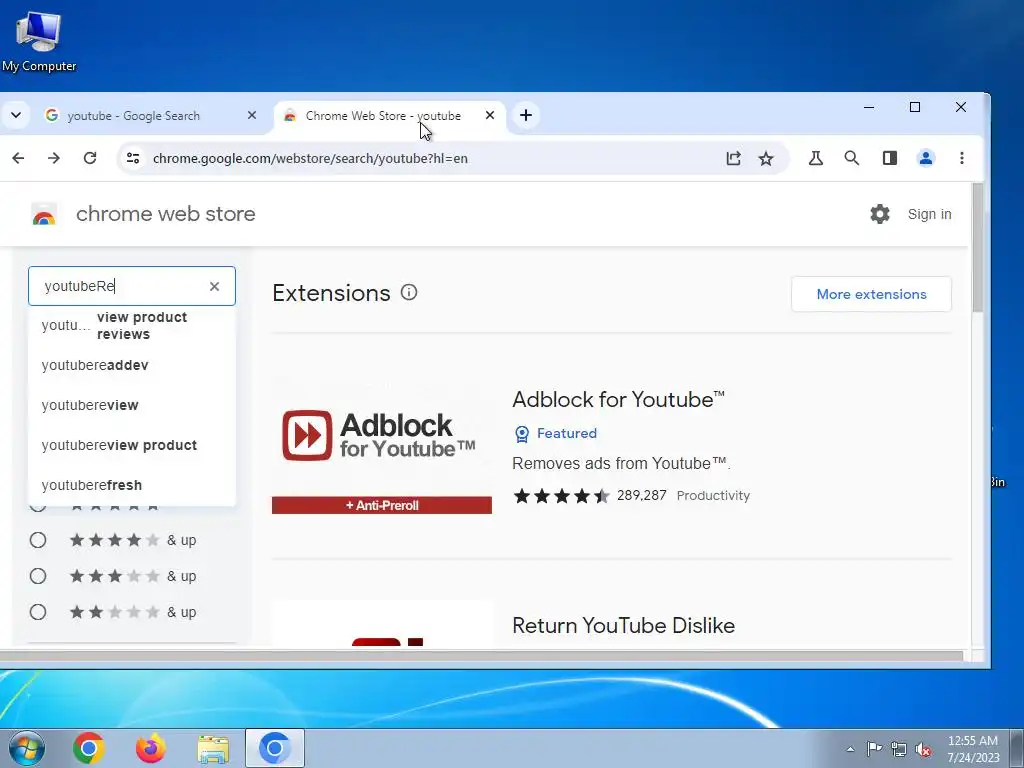Screen dimensions: 1024x768
Task: Click the Sign in link
Action: [x=929, y=214]
